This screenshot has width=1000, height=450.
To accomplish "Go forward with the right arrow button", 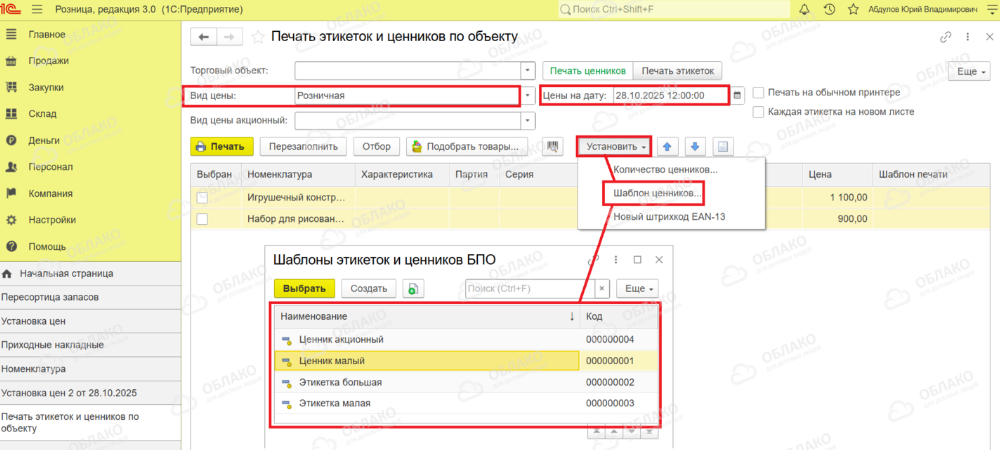I will pyautogui.click(x=230, y=37).
